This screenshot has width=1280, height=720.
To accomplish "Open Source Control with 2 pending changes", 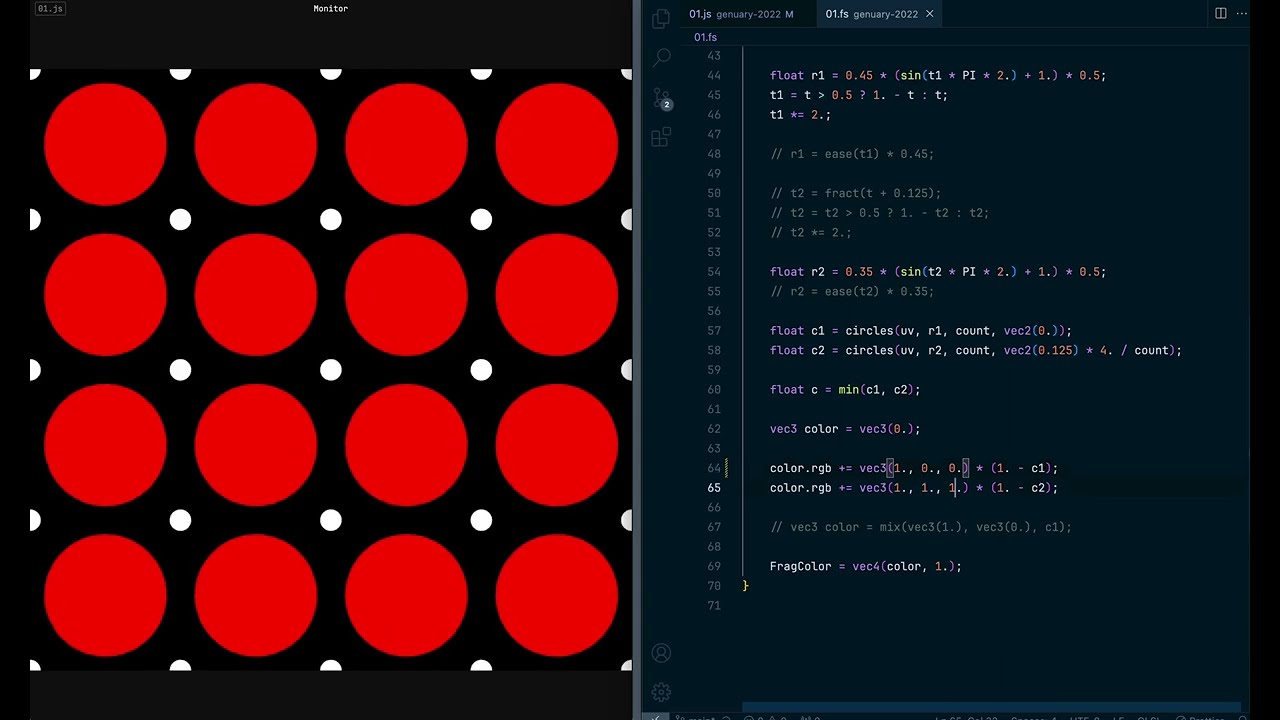I will (661, 98).
